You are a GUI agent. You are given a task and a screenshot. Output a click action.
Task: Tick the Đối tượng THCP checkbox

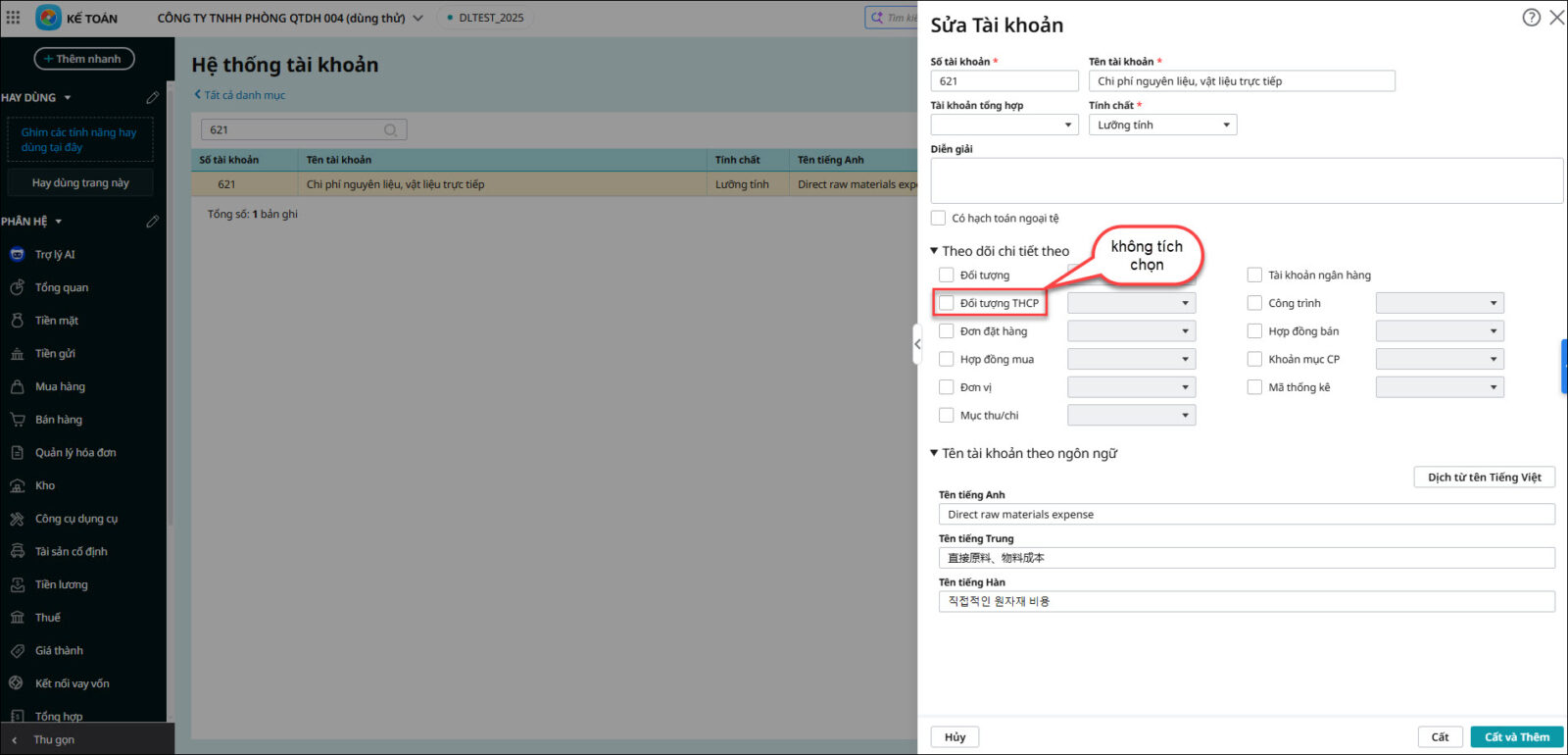click(947, 303)
